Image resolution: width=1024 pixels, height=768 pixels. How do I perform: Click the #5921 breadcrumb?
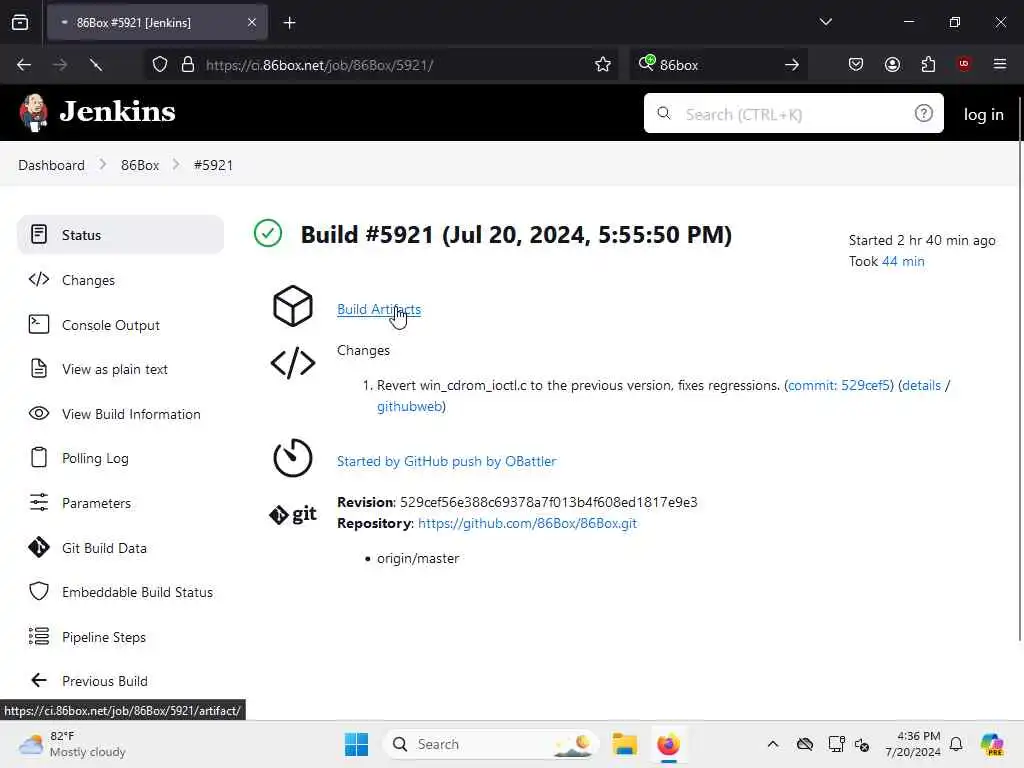pyautogui.click(x=214, y=165)
